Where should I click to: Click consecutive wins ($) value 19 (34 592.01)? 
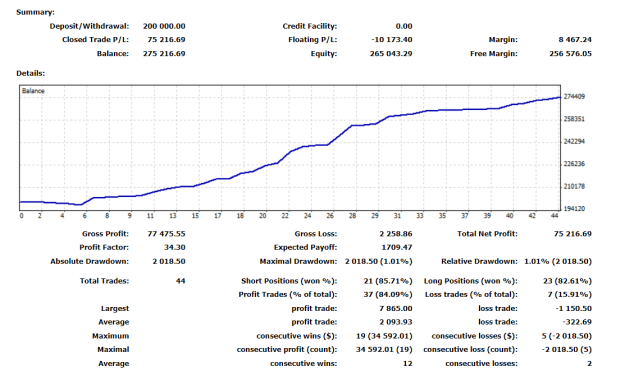384,336
